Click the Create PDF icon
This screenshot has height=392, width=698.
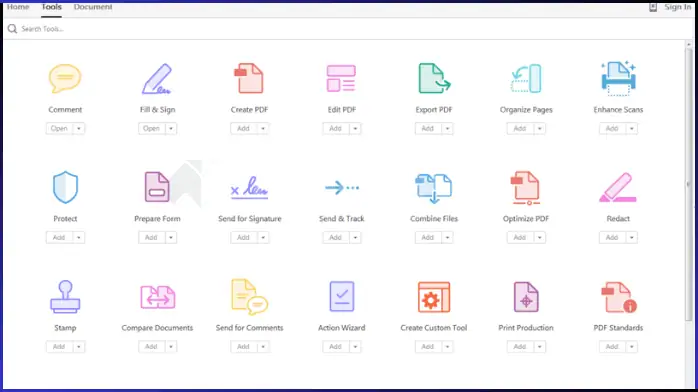pos(249,78)
